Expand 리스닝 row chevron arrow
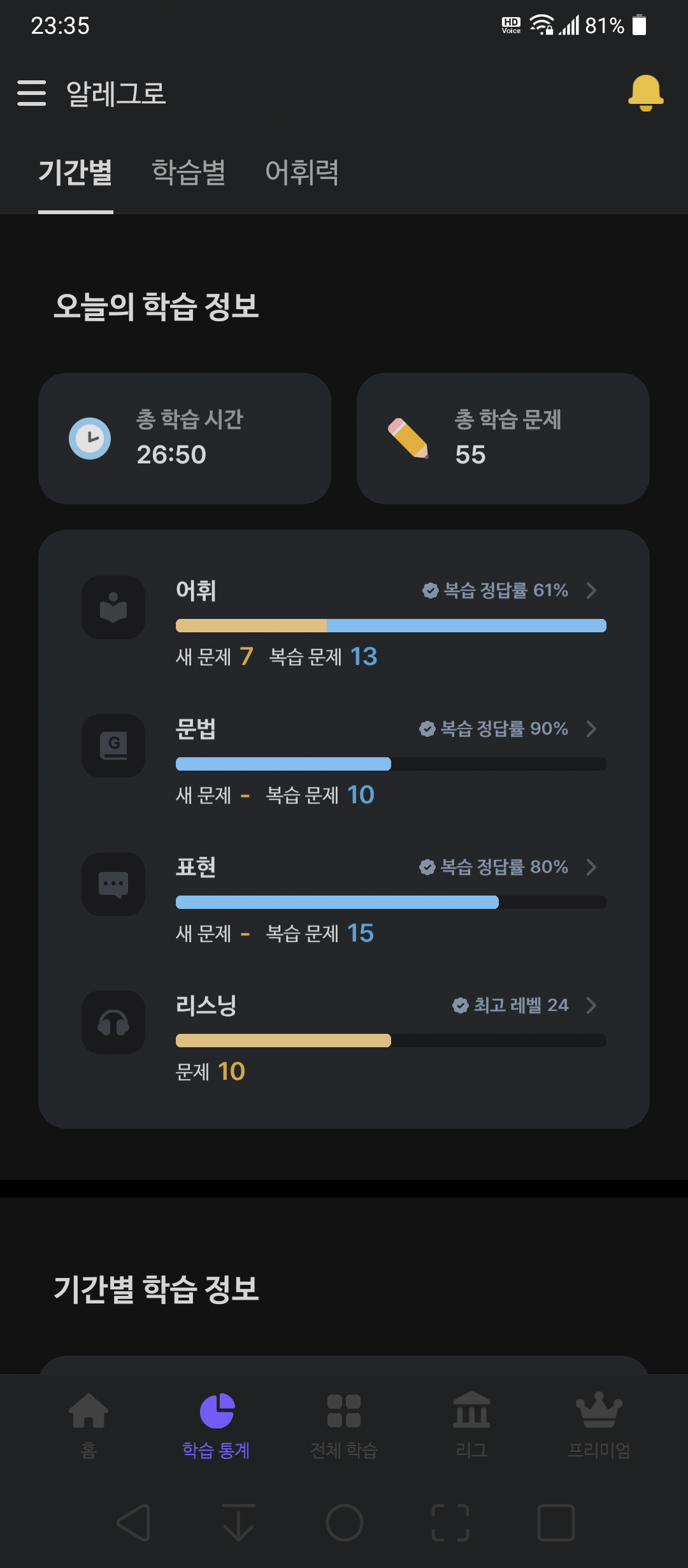The image size is (688, 1568). [x=591, y=1005]
